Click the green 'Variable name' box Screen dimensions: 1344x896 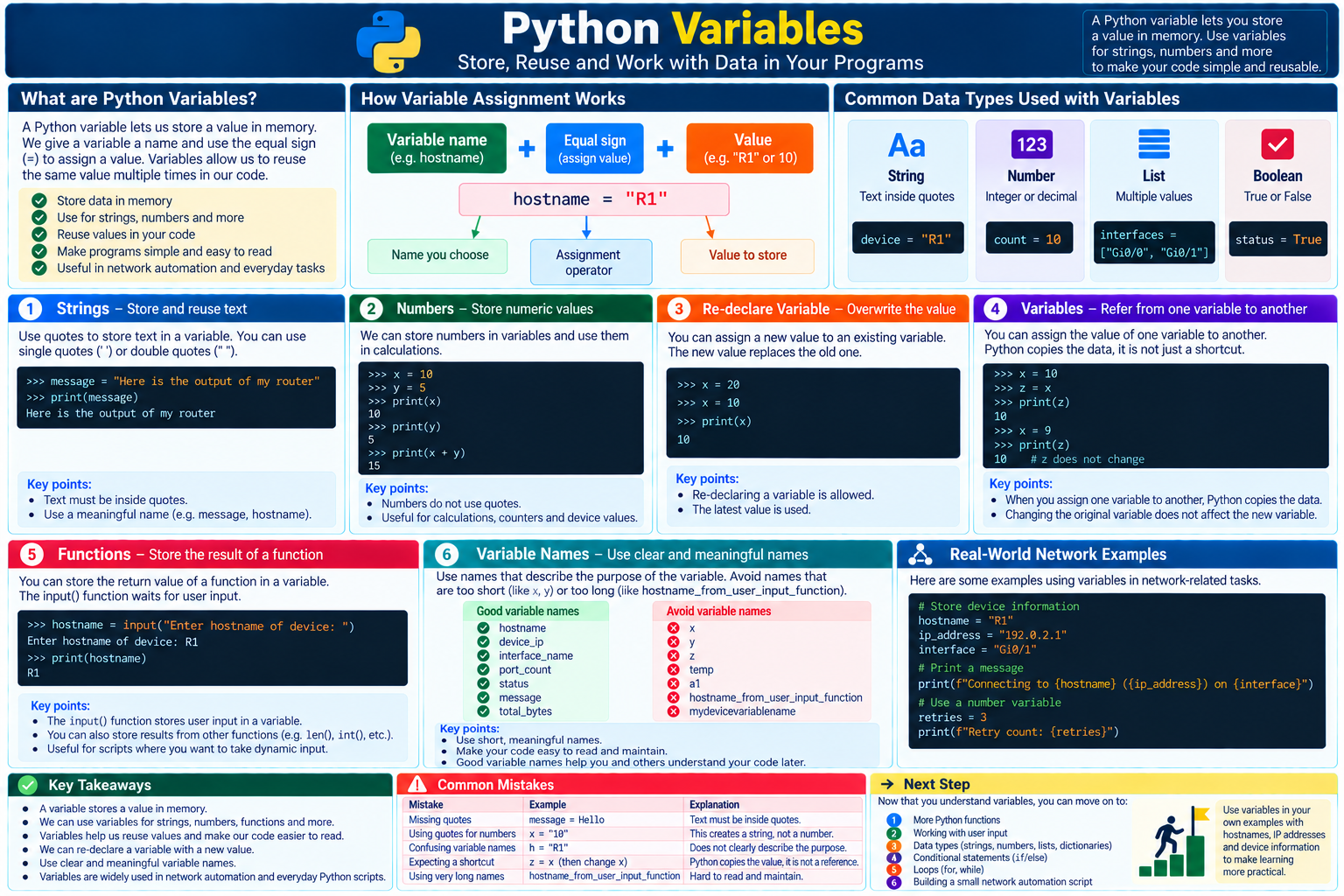point(437,148)
